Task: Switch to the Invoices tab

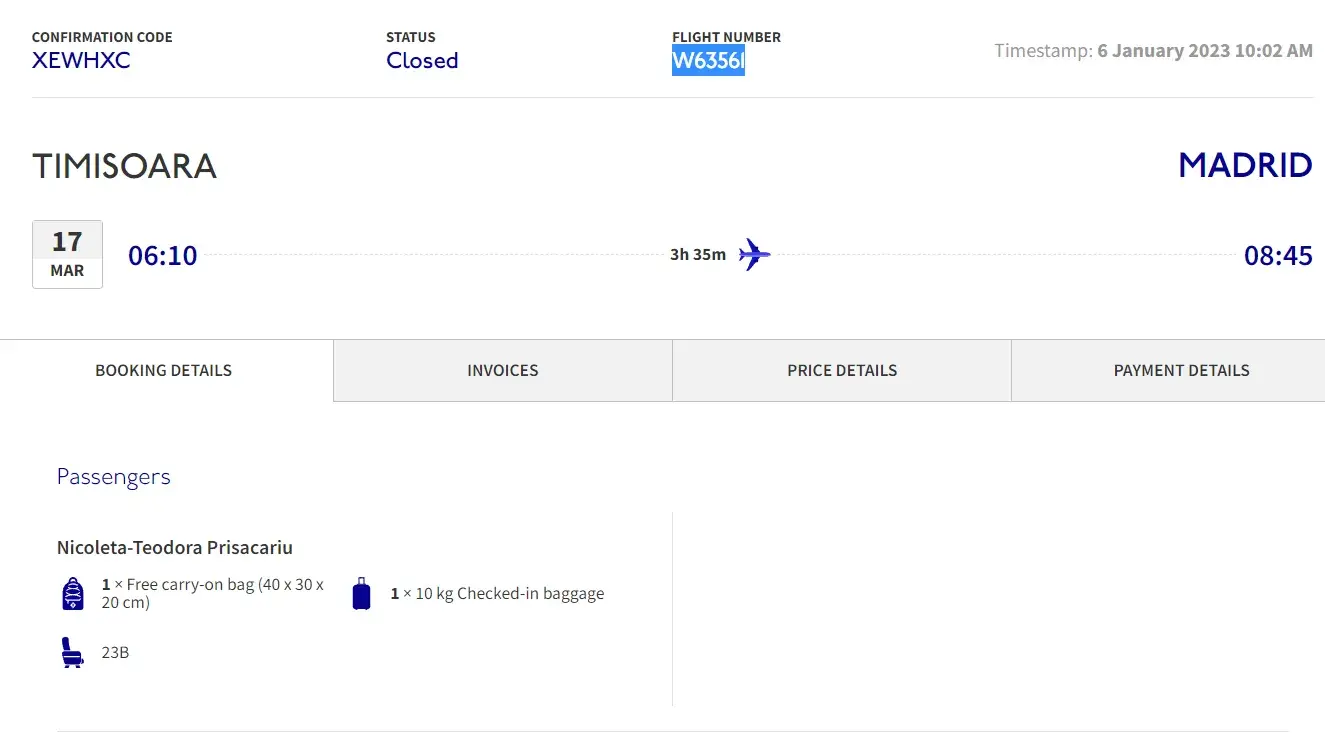Action: [502, 370]
